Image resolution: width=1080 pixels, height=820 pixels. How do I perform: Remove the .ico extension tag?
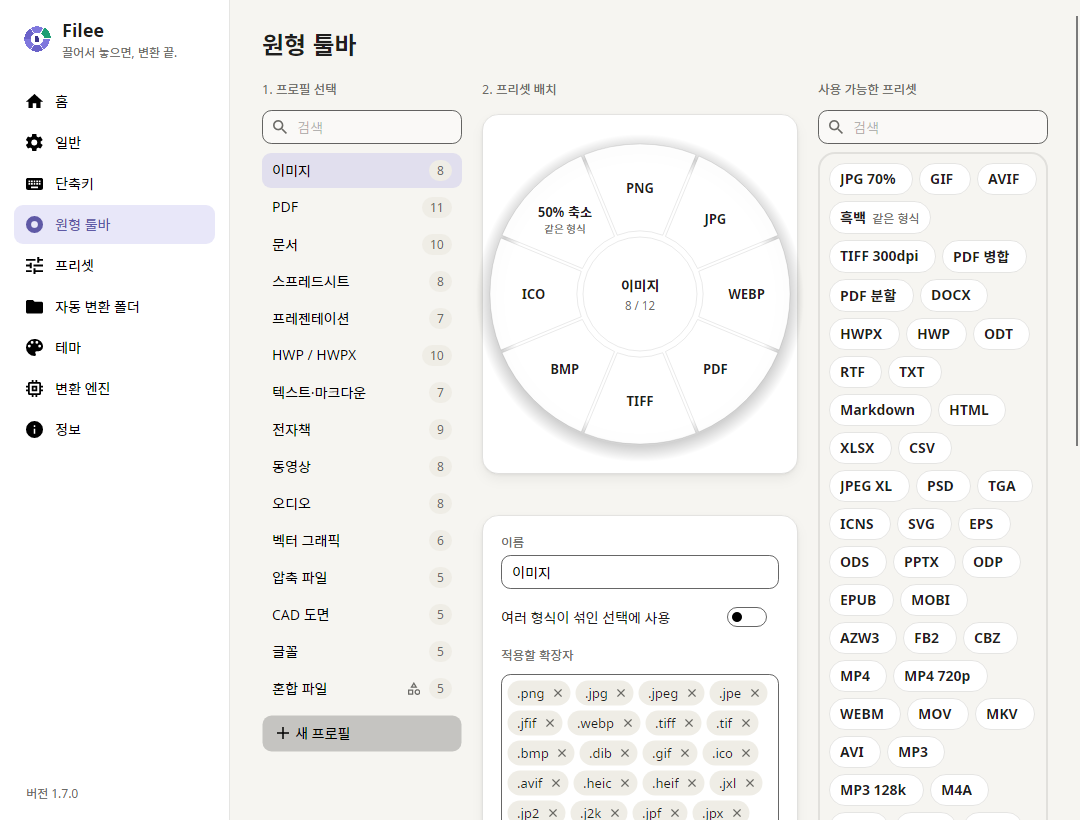point(746,753)
